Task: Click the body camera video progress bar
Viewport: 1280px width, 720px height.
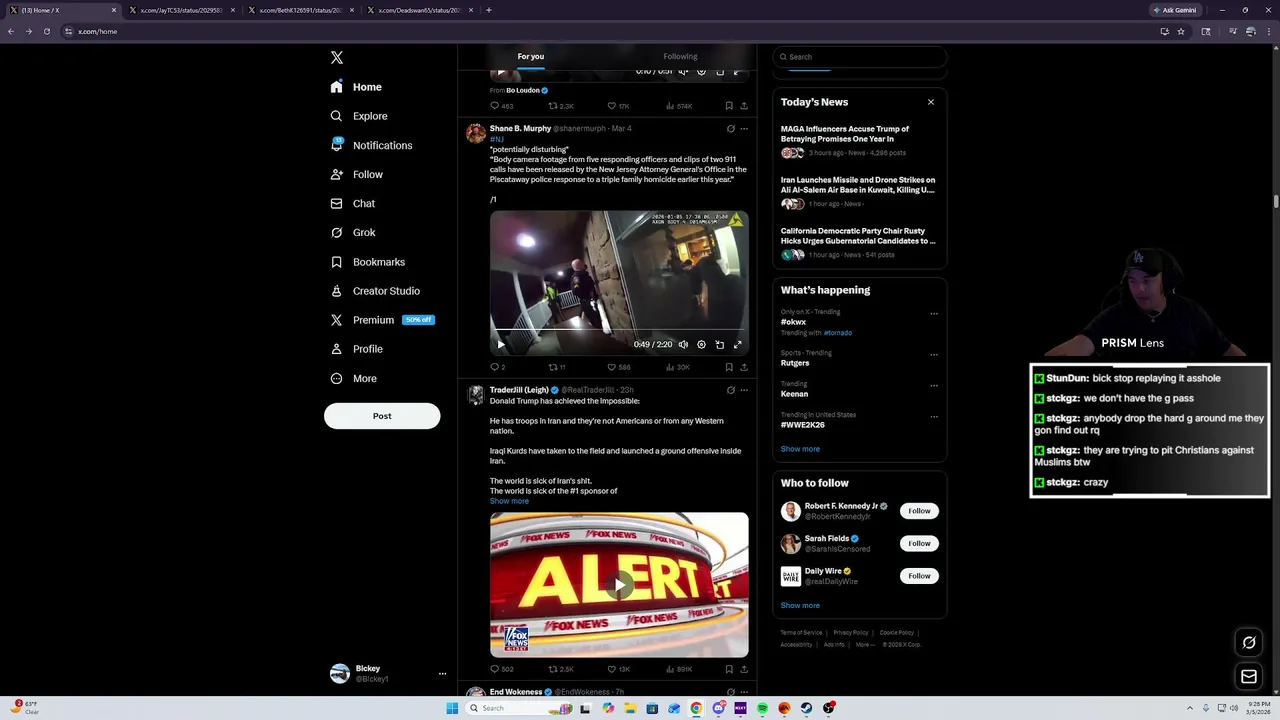Action: coord(619,329)
